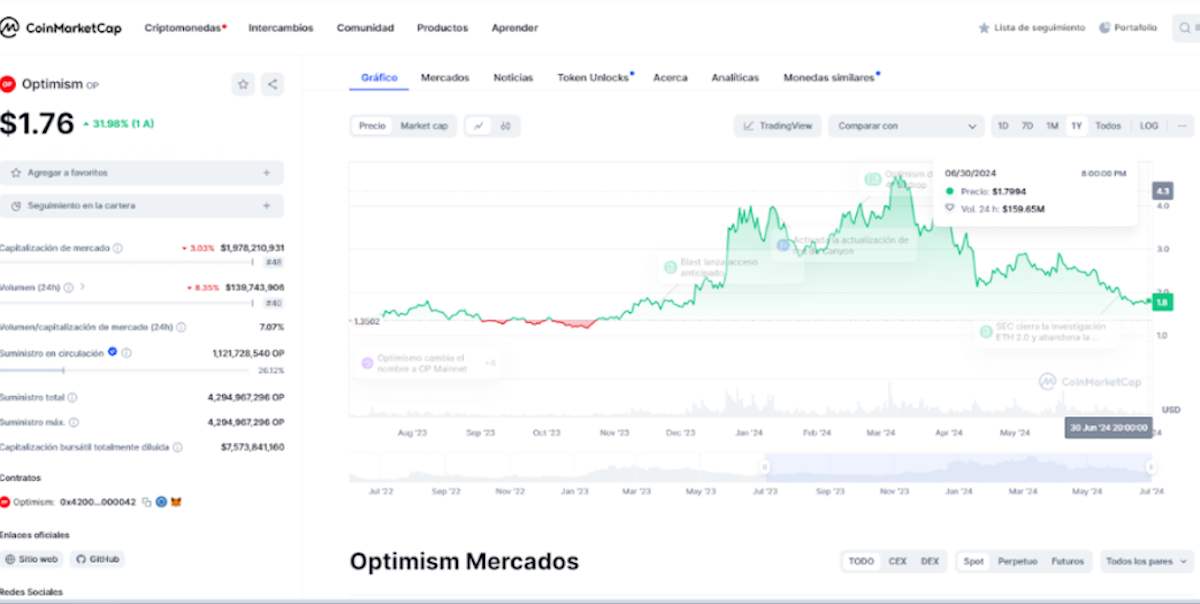Viewport: 1200px width, 604px height.
Task: Switch the chart to Market cap view
Action: tap(426, 126)
